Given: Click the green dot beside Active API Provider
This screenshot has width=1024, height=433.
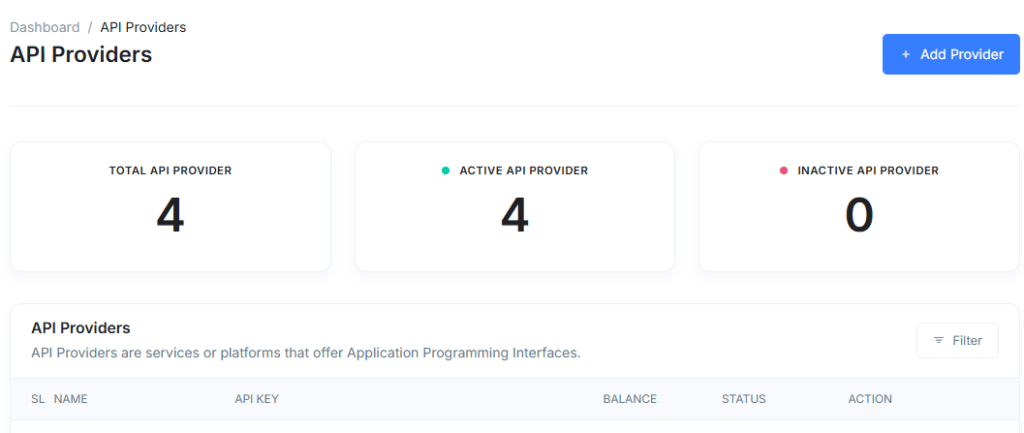Looking at the screenshot, I should (x=446, y=171).
